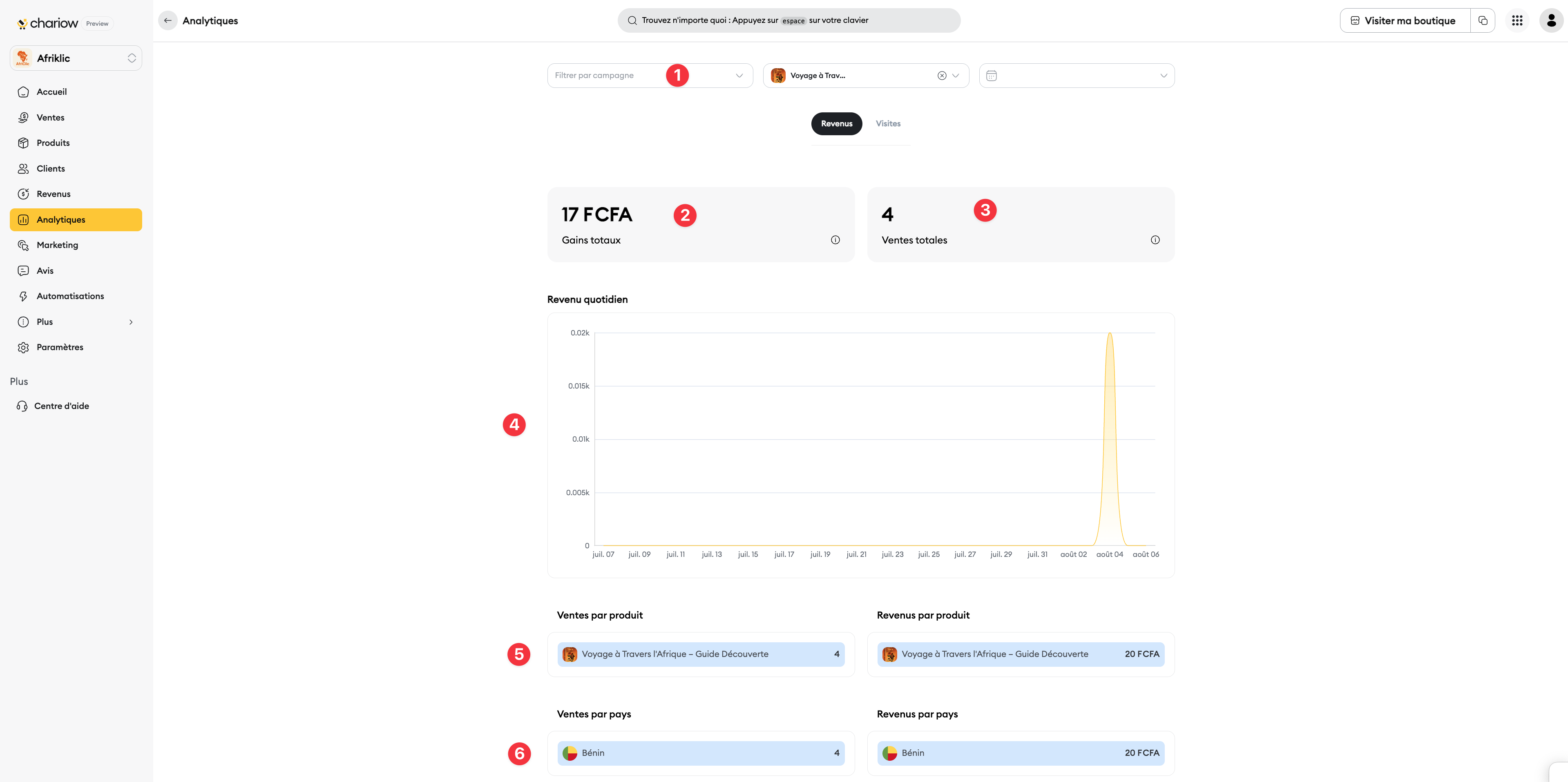The height and width of the screenshot is (782, 1568).
Task: Click the Chariow logo
Action: click(47, 23)
